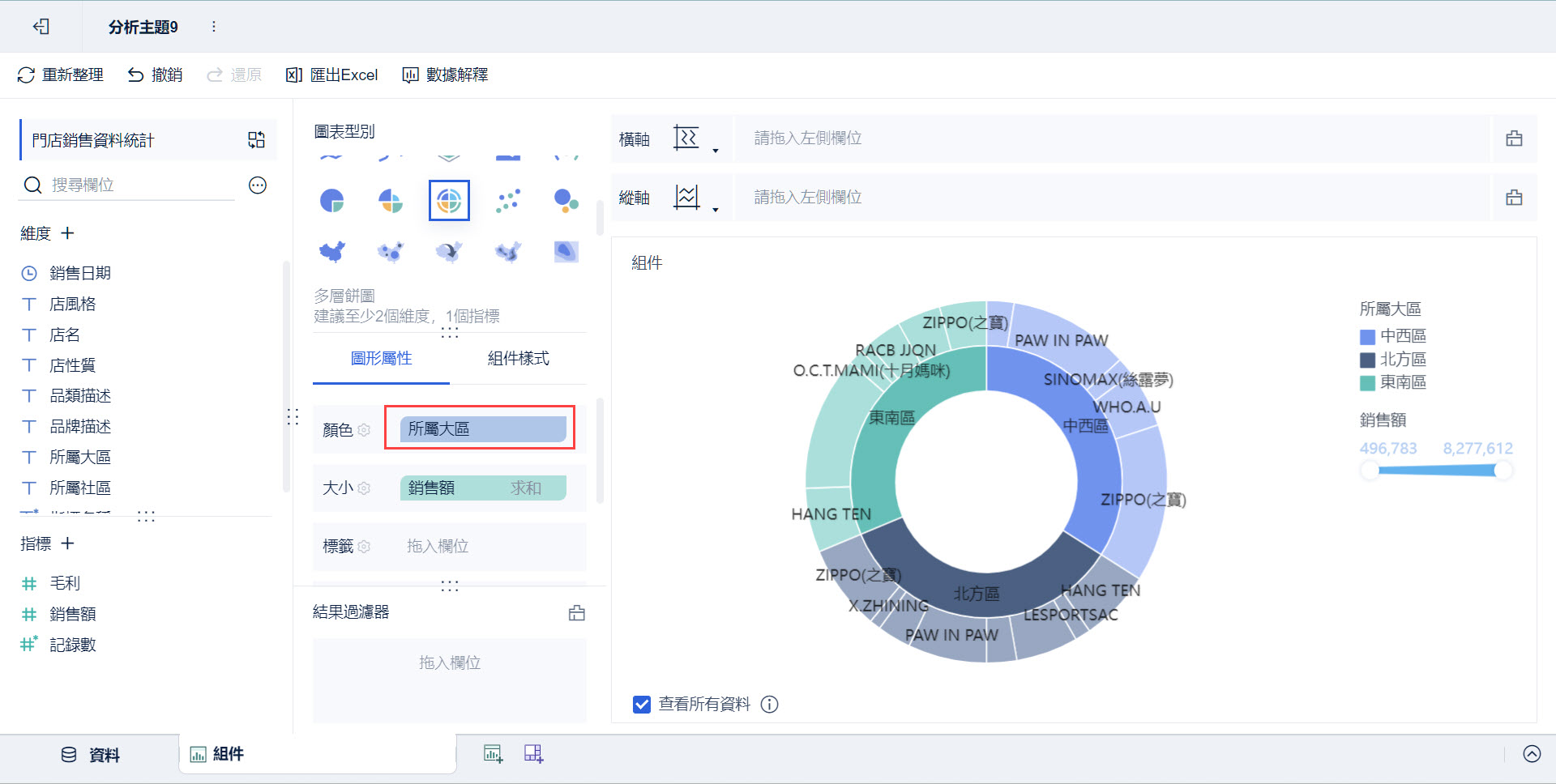1556x784 pixels.
Task: Select the heat map chart icon
Action: 566,252
